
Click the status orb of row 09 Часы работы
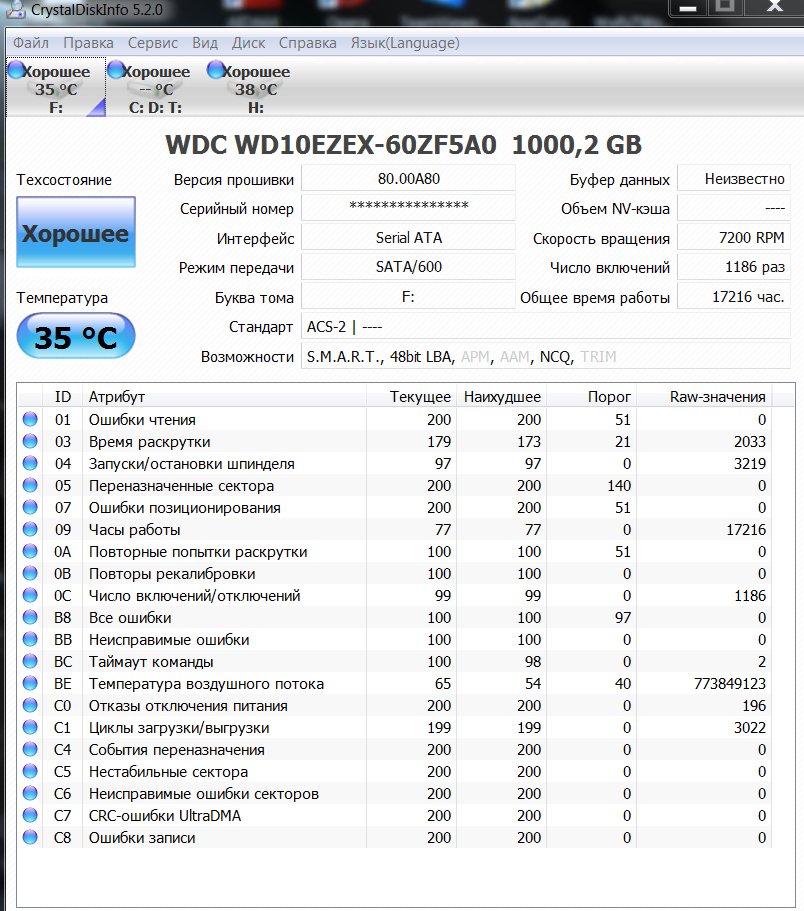30,529
